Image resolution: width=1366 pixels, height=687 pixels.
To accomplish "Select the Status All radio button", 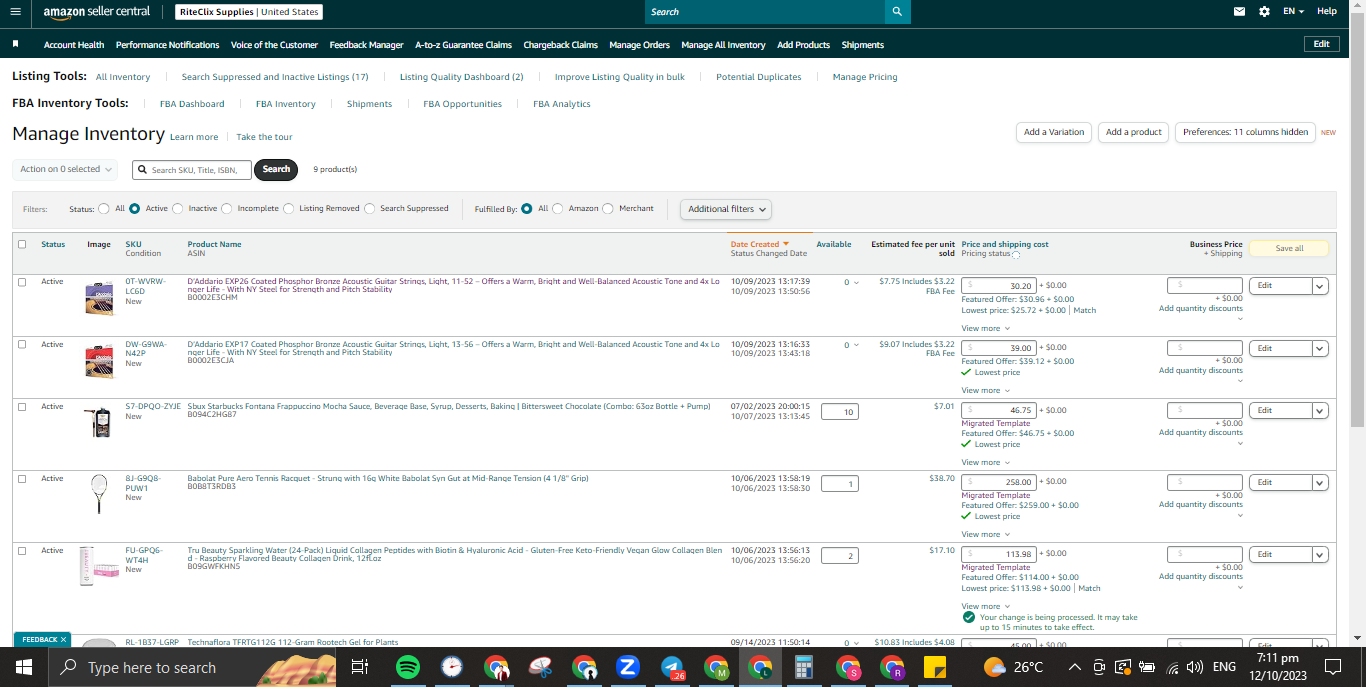I will pos(104,209).
